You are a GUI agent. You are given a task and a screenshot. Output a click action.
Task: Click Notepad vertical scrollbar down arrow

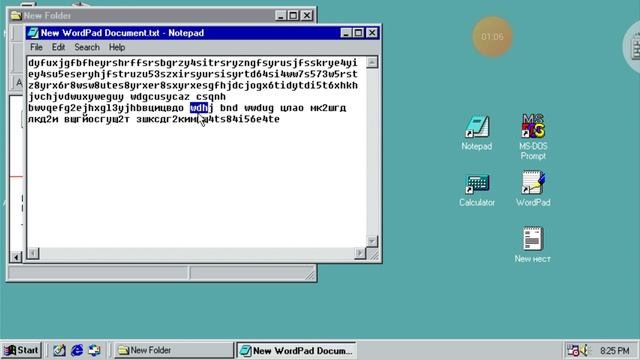point(372,241)
